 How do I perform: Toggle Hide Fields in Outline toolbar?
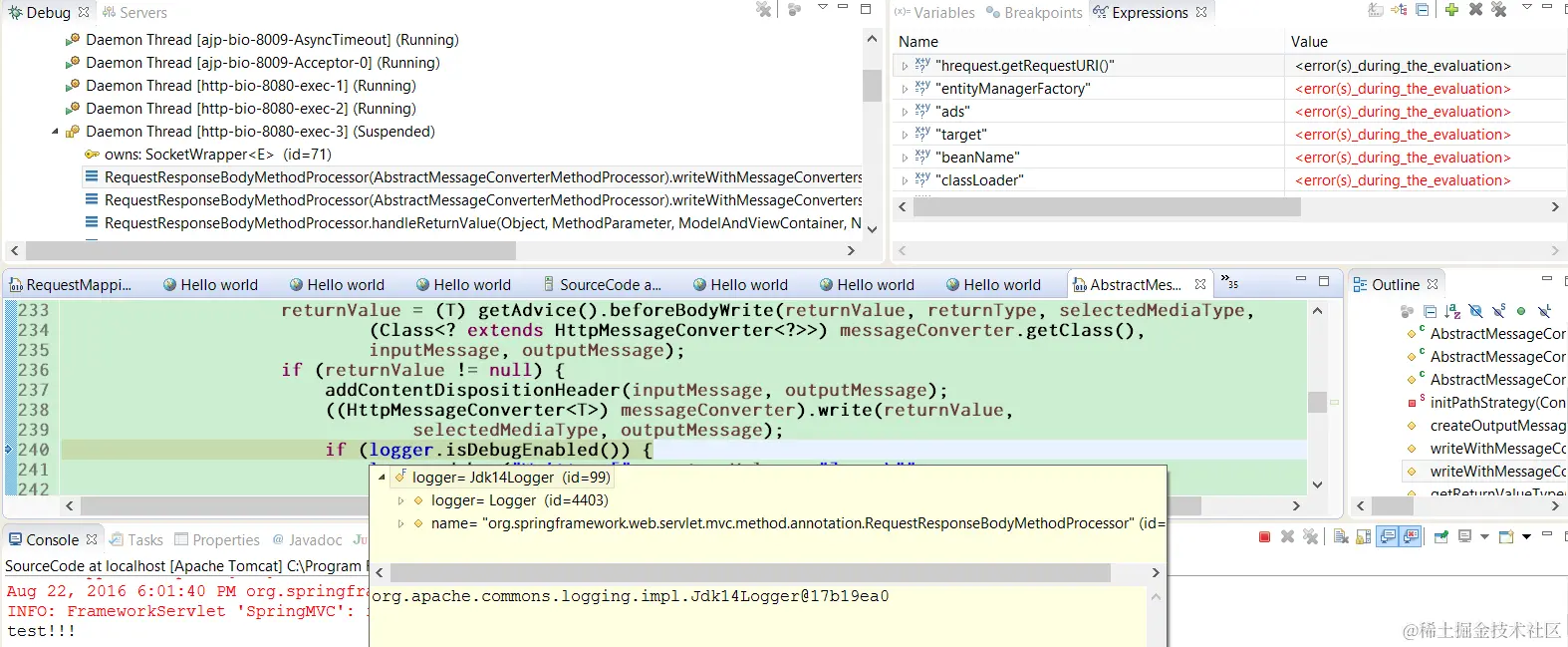click(x=1475, y=311)
